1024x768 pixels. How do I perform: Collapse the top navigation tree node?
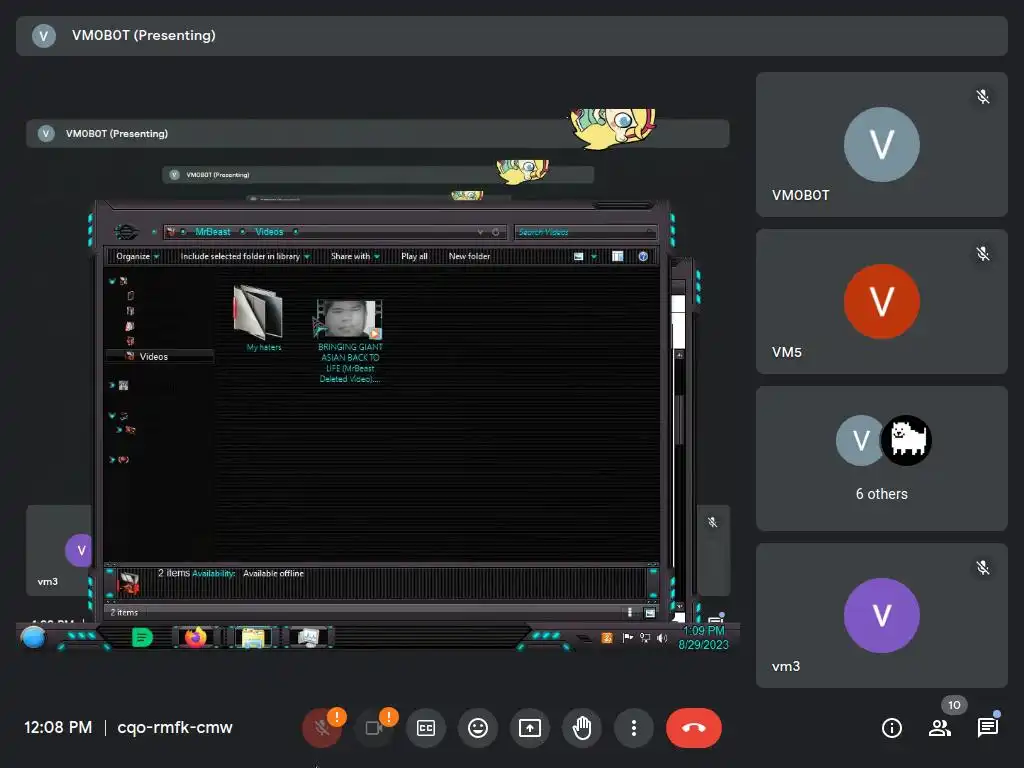(112, 281)
